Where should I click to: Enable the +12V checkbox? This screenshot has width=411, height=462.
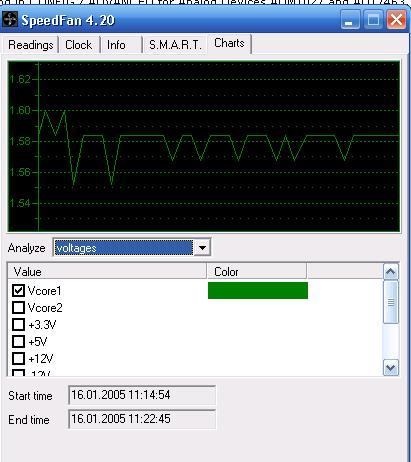pos(18,358)
